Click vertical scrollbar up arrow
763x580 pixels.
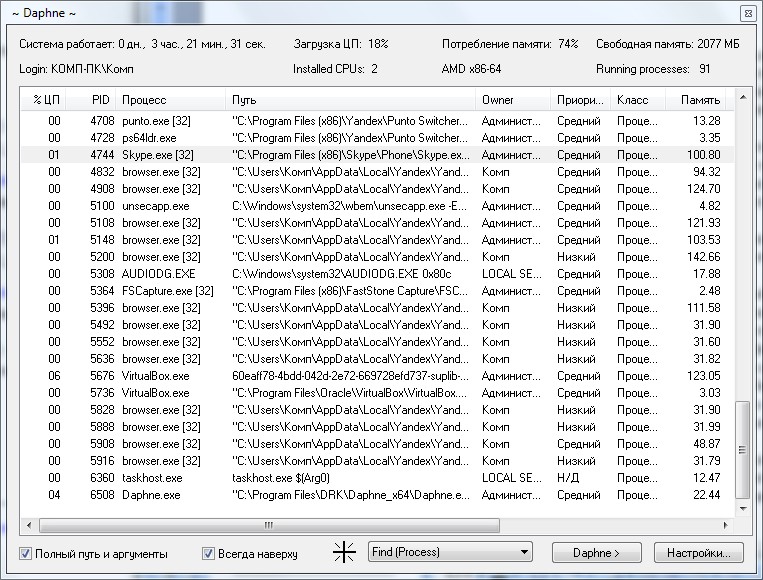(743, 97)
